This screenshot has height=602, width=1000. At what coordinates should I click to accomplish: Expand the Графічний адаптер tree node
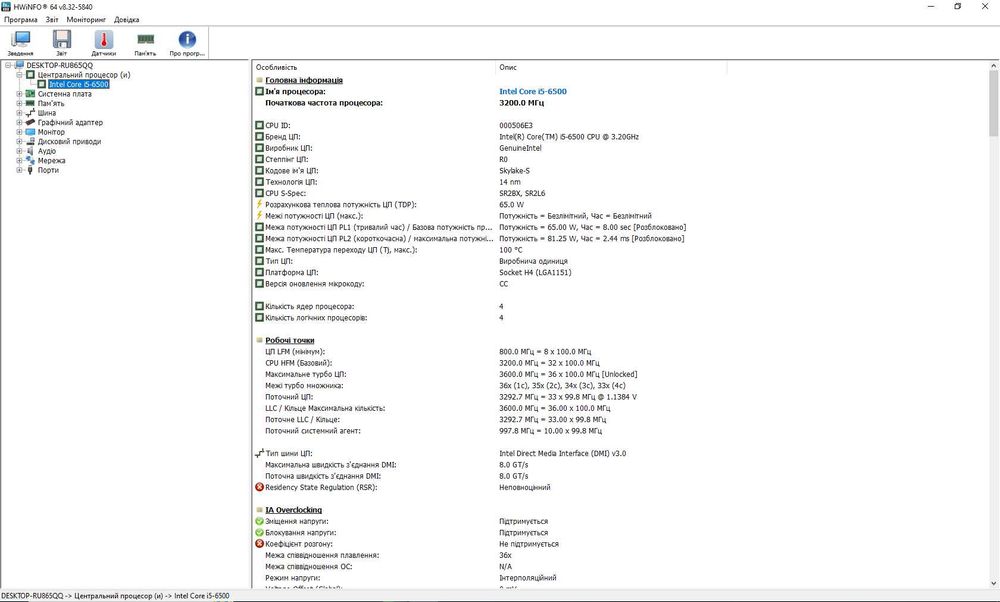(19, 122)
